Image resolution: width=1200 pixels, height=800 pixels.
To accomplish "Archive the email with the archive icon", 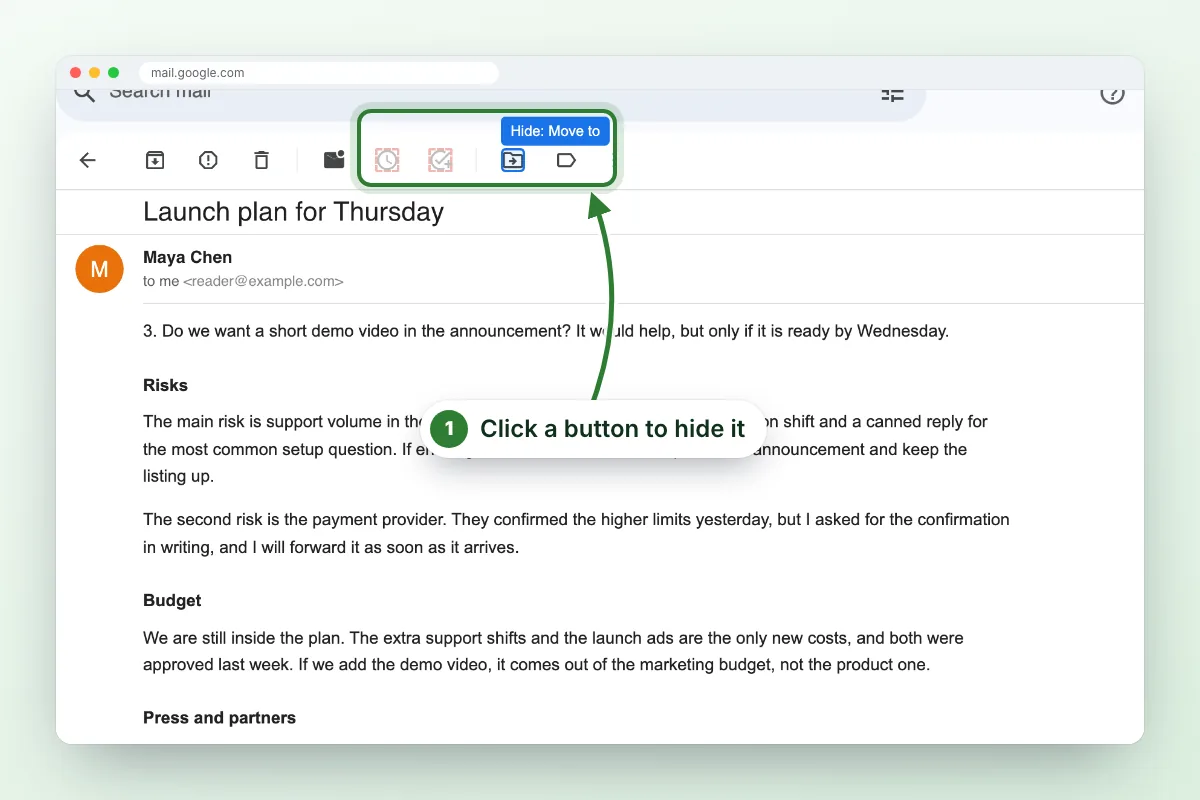I will click(155, 160).
